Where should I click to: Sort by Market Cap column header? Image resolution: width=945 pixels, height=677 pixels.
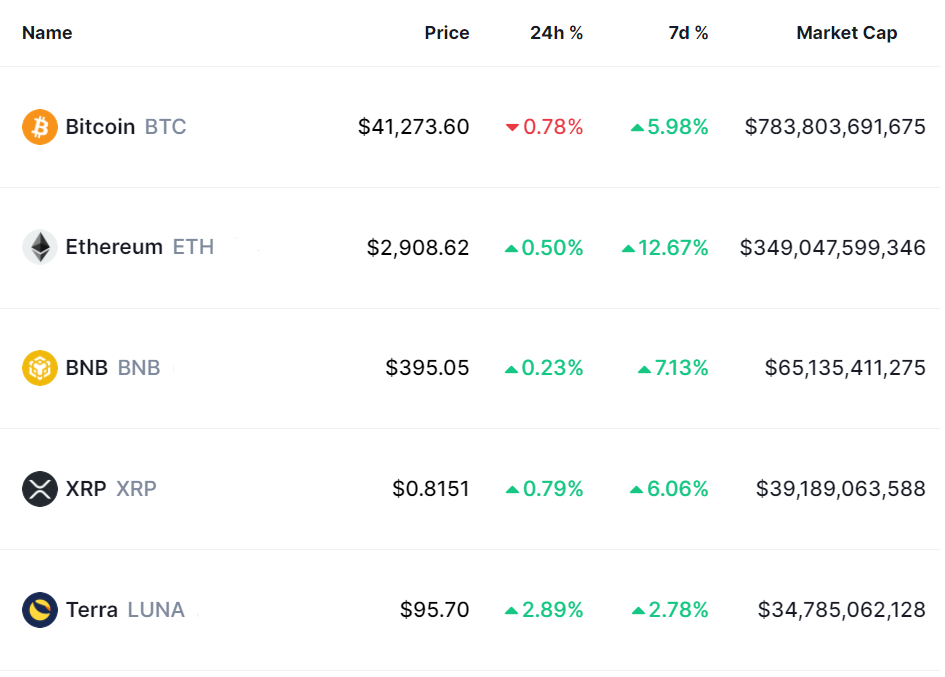coord(846,33)
